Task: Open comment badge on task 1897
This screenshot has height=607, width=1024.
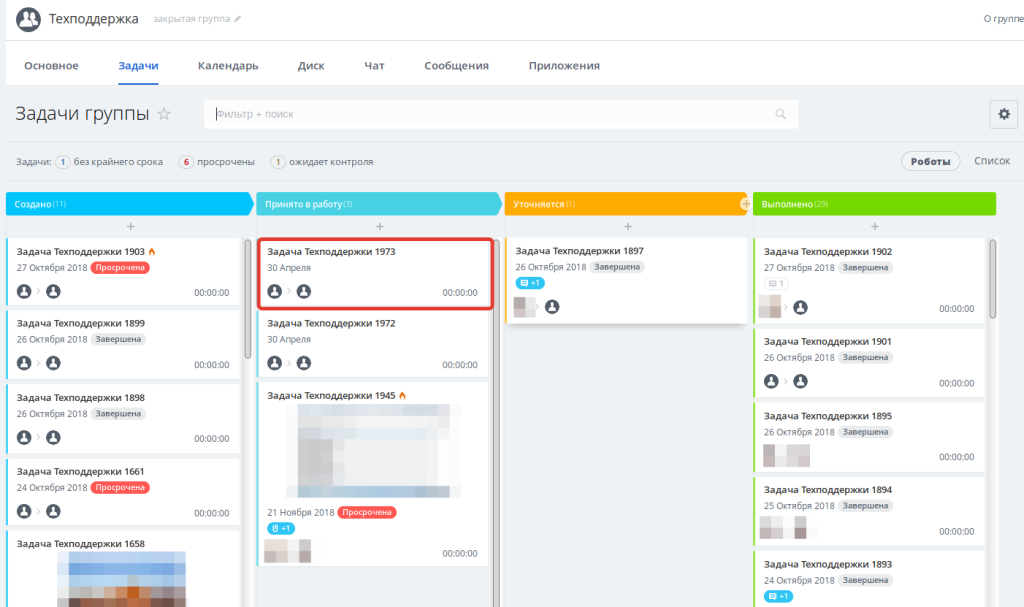Action: coord(530,283)
